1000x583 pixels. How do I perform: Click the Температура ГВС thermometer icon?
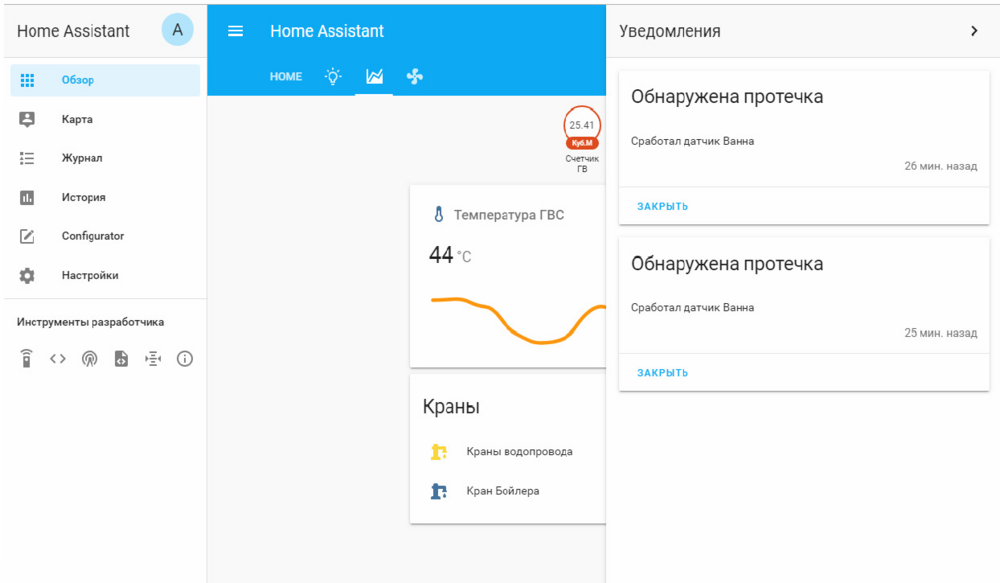pyautogui.click(x=439, y=214)
